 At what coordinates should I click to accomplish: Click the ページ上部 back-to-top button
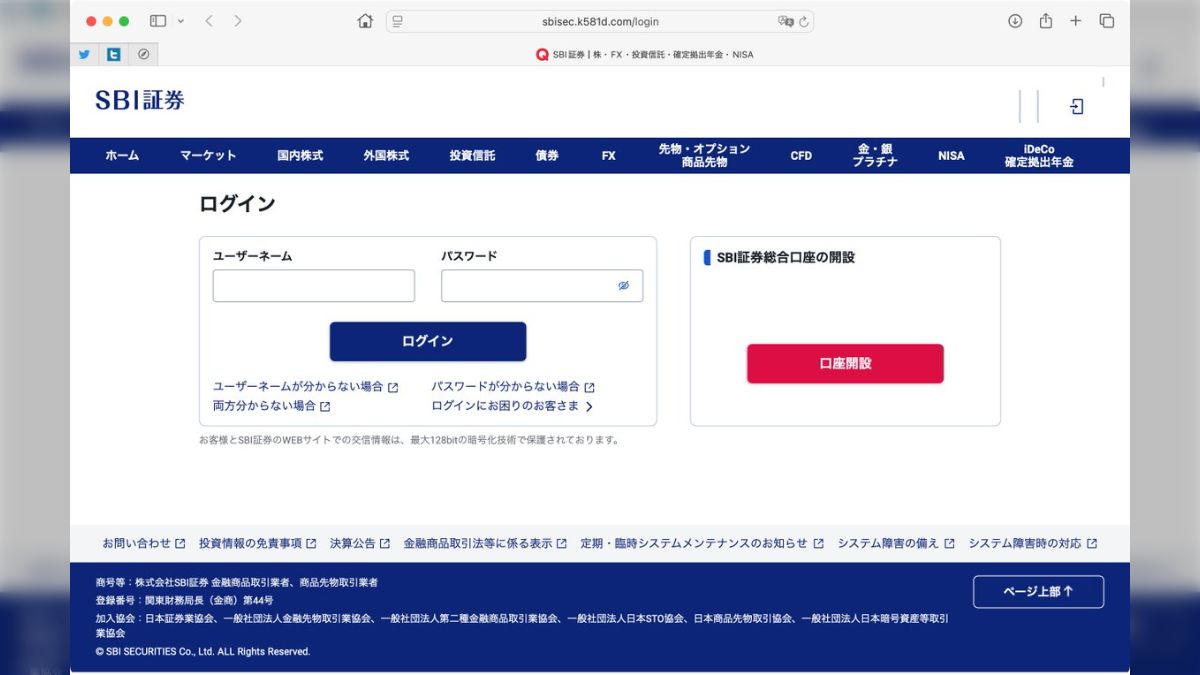click(x=1038, y=592)
